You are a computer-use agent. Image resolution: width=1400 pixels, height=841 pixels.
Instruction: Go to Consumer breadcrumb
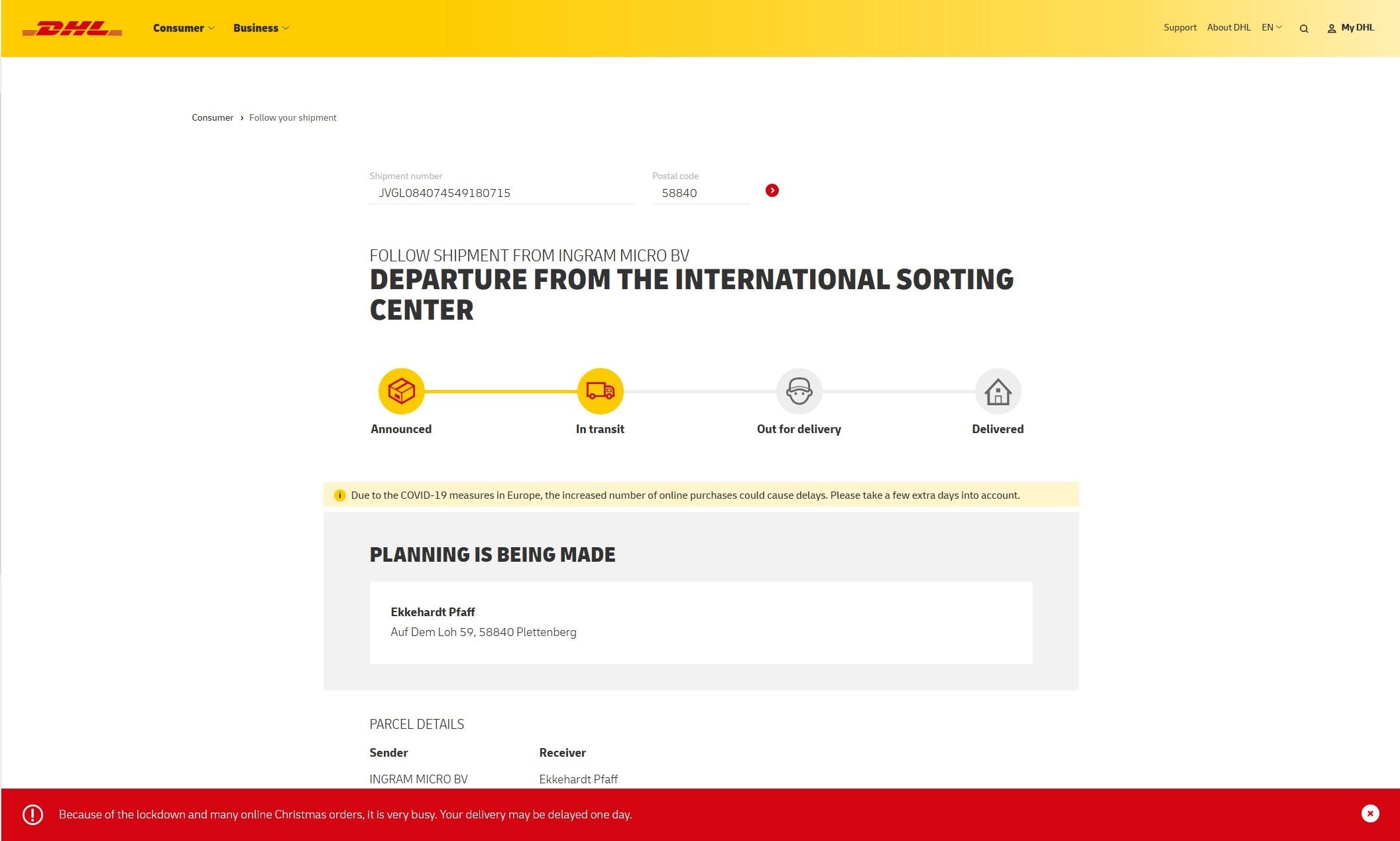[212, 117]
